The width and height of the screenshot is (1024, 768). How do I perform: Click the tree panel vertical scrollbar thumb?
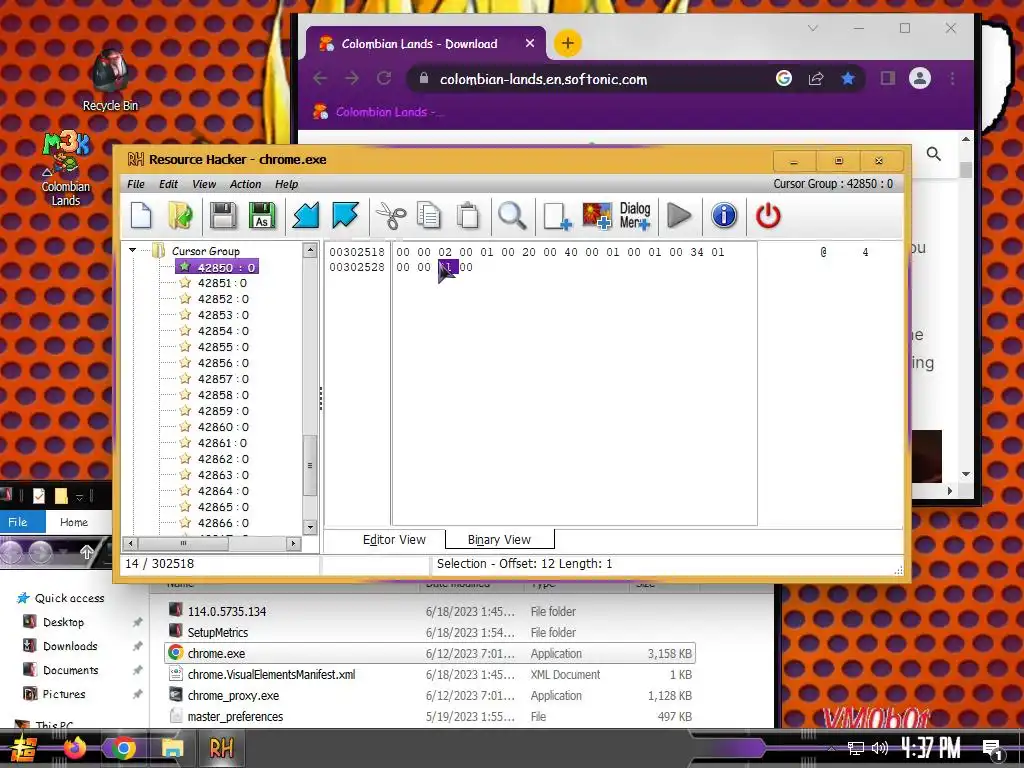[x=310, y=465]
